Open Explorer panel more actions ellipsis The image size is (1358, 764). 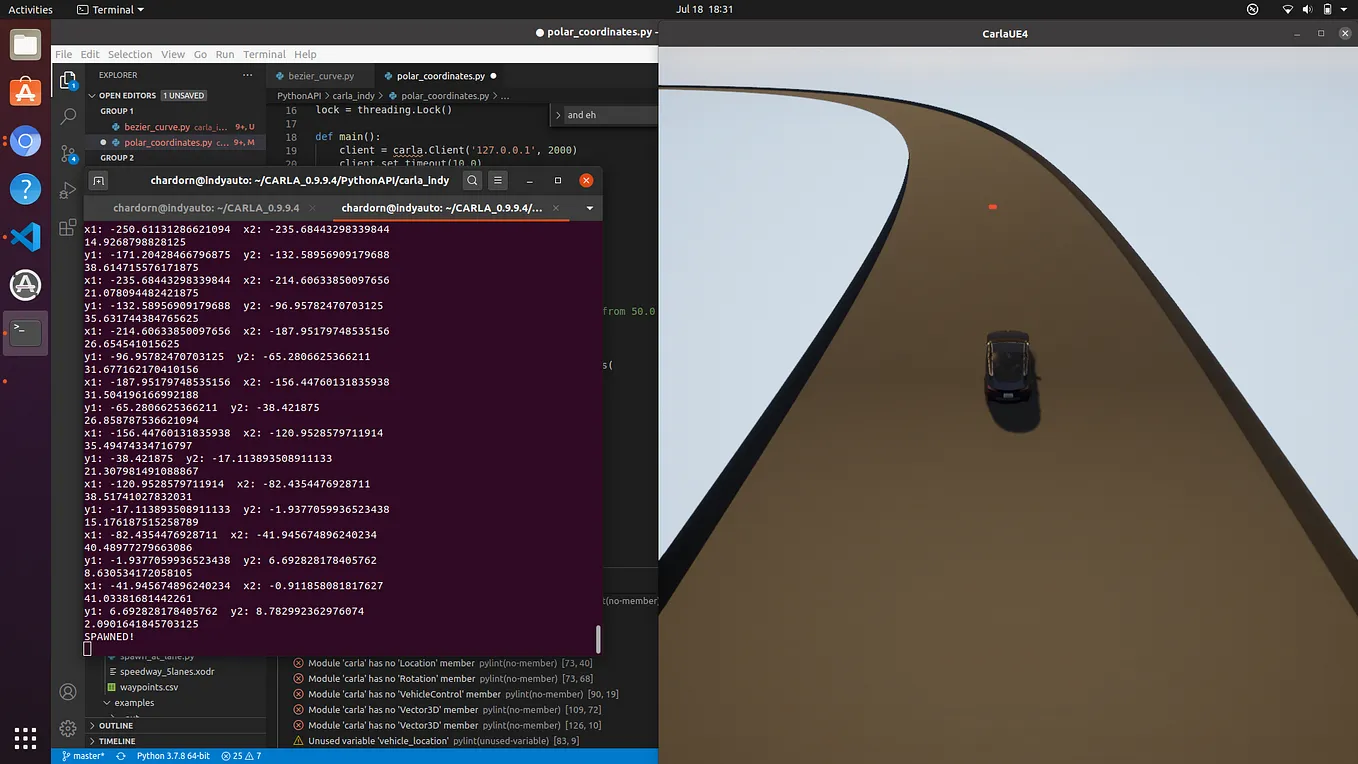click(247, 75)
